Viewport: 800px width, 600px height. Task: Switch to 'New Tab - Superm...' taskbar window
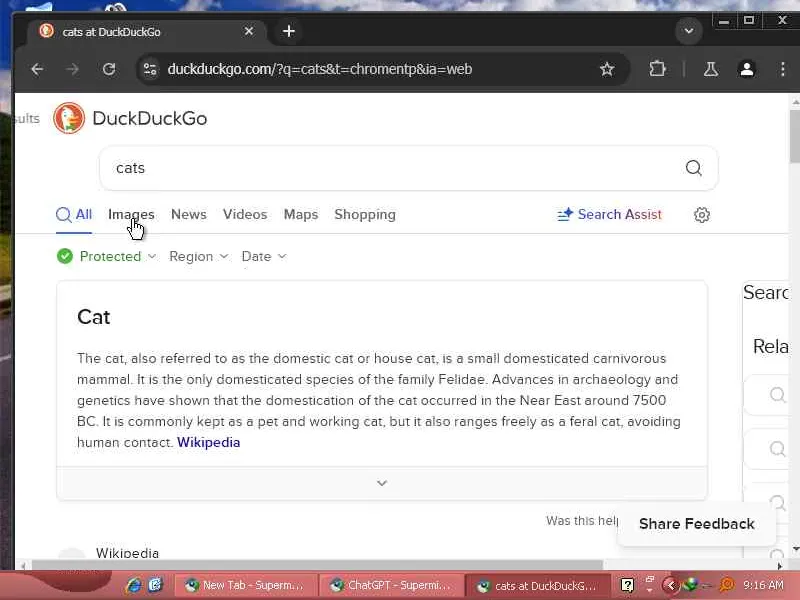(244, 585)
